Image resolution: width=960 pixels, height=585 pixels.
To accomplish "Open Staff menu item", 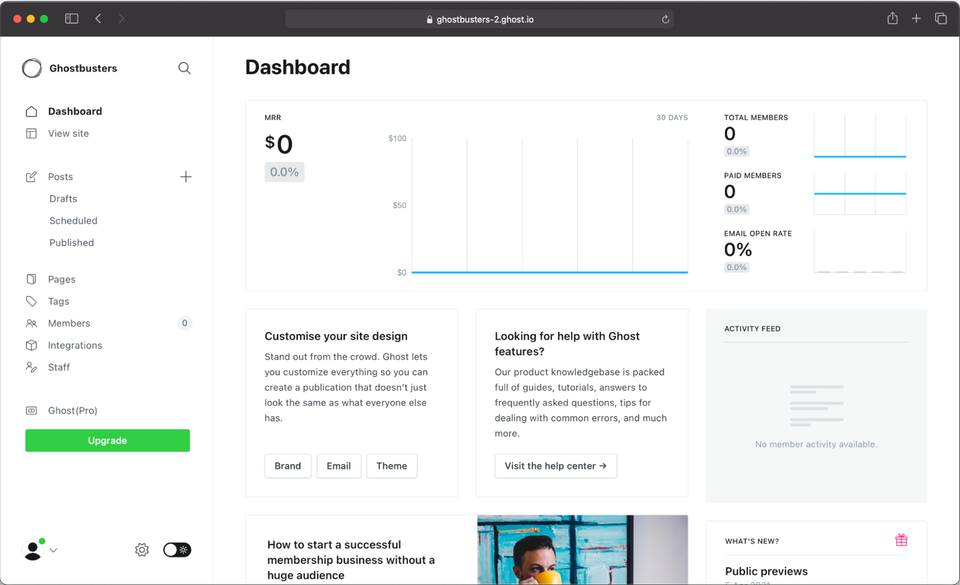I will click(x=59, y=367).
